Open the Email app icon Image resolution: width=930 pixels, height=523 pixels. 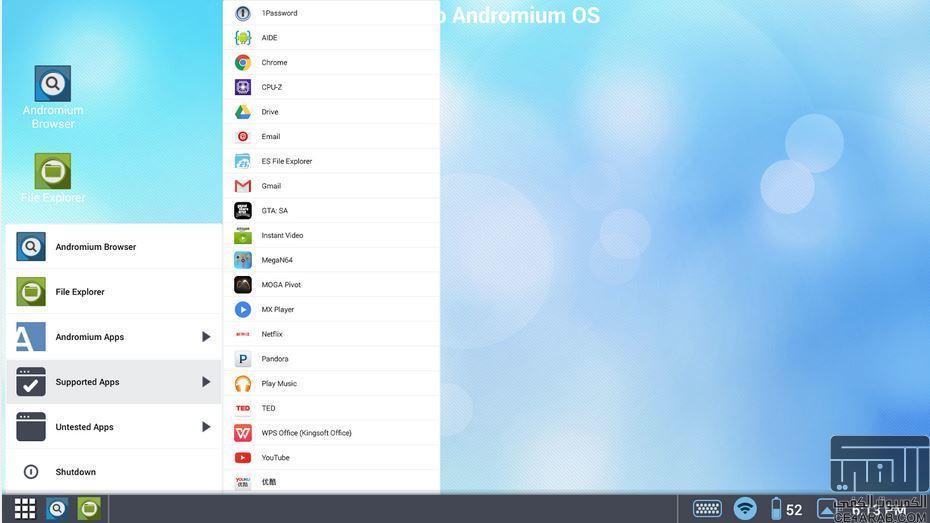(x=243, y=136)
